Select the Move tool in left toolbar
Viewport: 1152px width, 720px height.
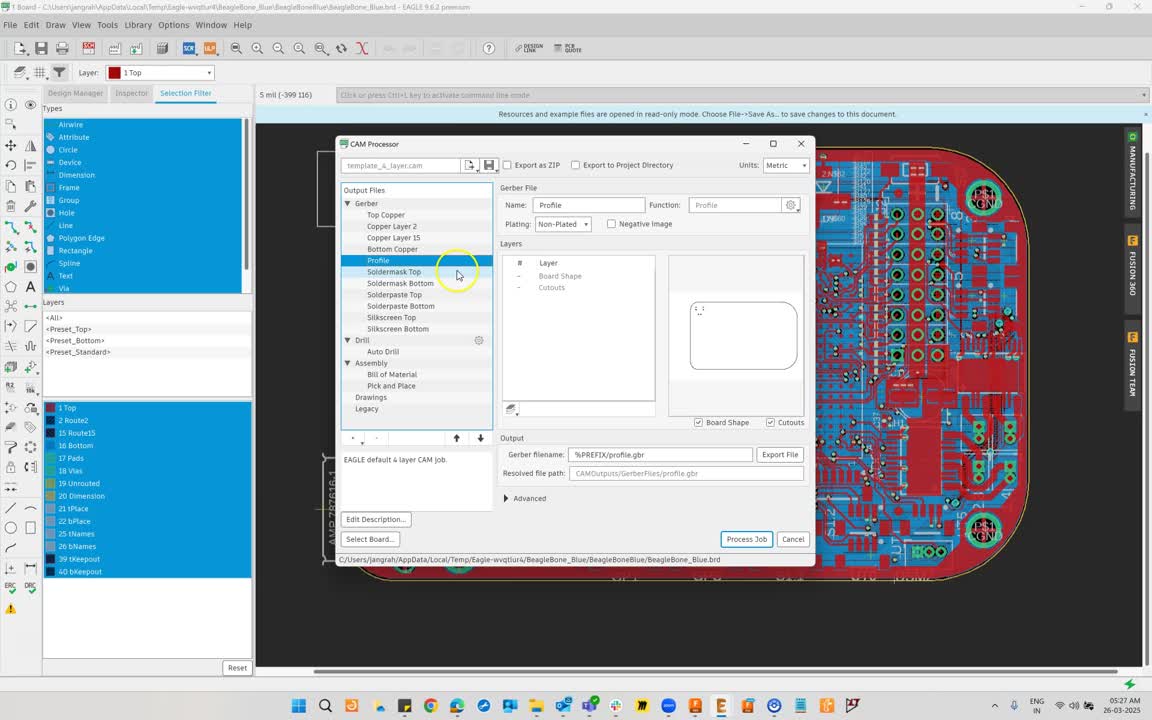[10, 145]
